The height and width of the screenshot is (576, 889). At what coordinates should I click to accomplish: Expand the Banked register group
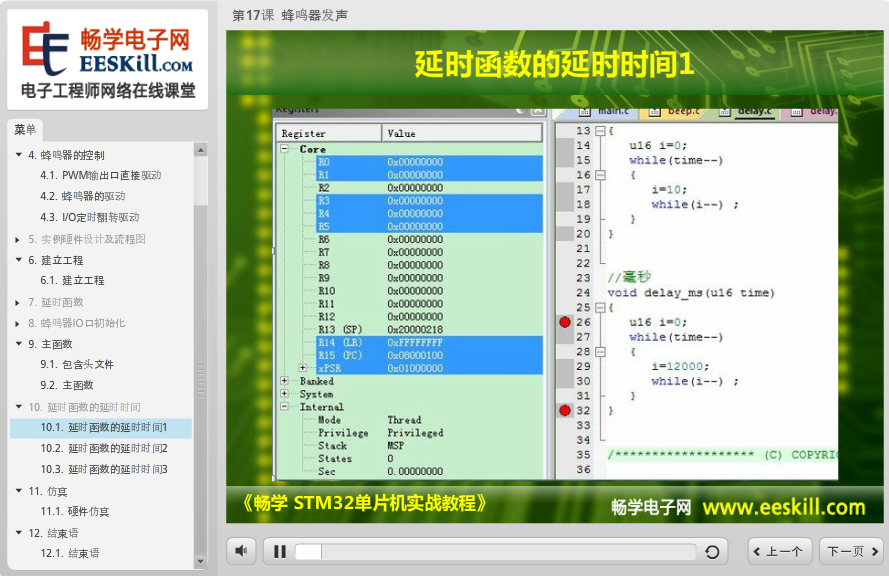click(285, 381)
